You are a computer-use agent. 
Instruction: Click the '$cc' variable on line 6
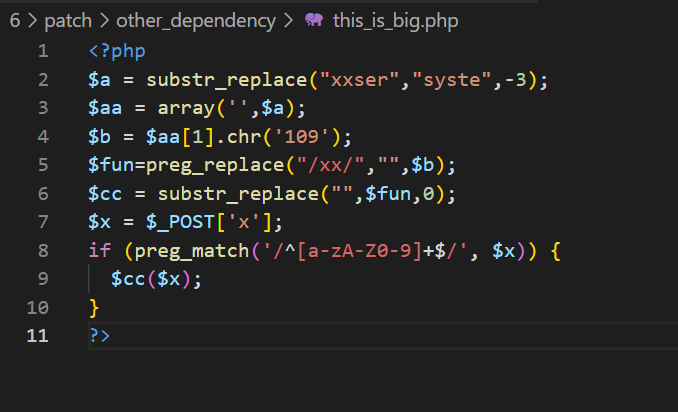[x=105, y=194]
